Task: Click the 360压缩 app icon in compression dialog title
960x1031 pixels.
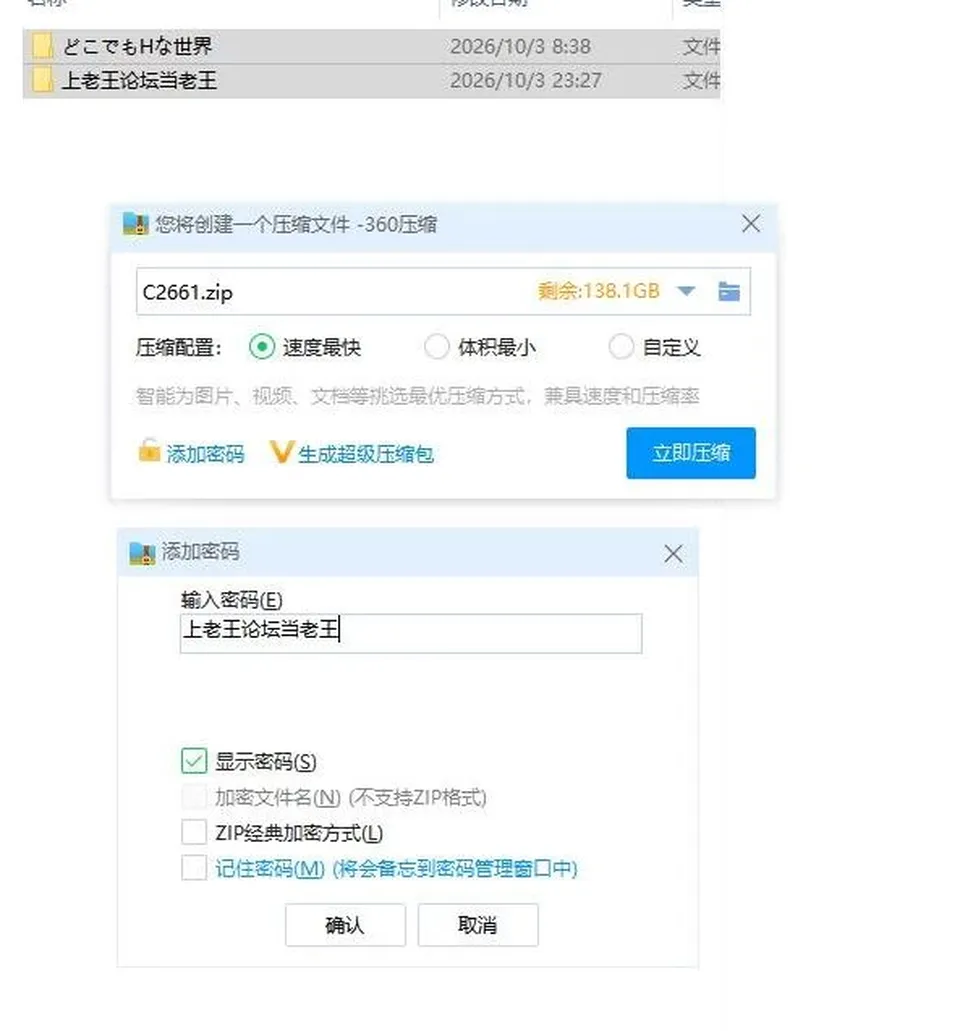Action: tap(135, 224)
